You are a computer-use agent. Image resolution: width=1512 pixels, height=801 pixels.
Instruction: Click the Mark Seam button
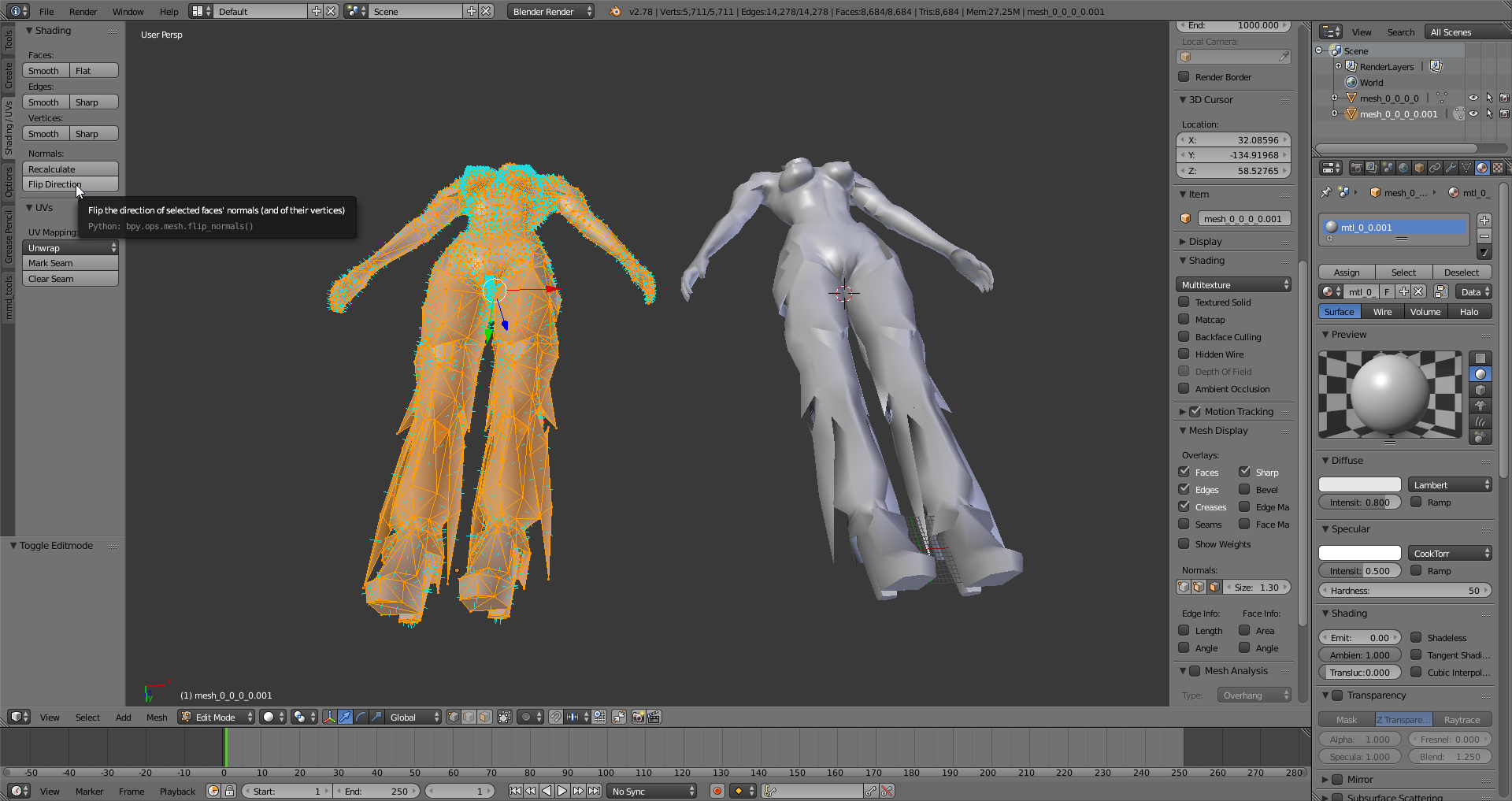(70, 263)
